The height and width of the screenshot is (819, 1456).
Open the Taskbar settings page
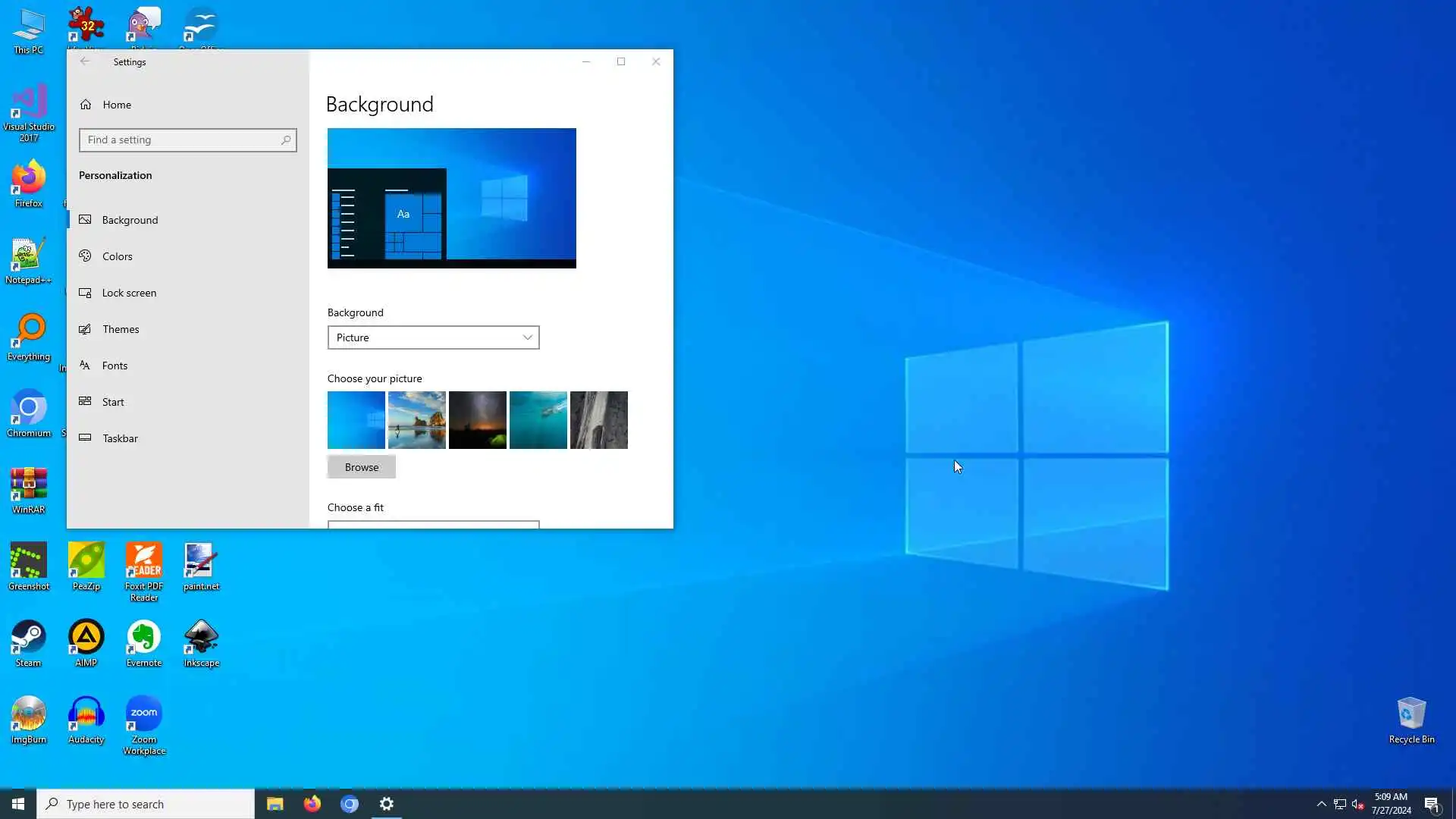pos(120,438)
